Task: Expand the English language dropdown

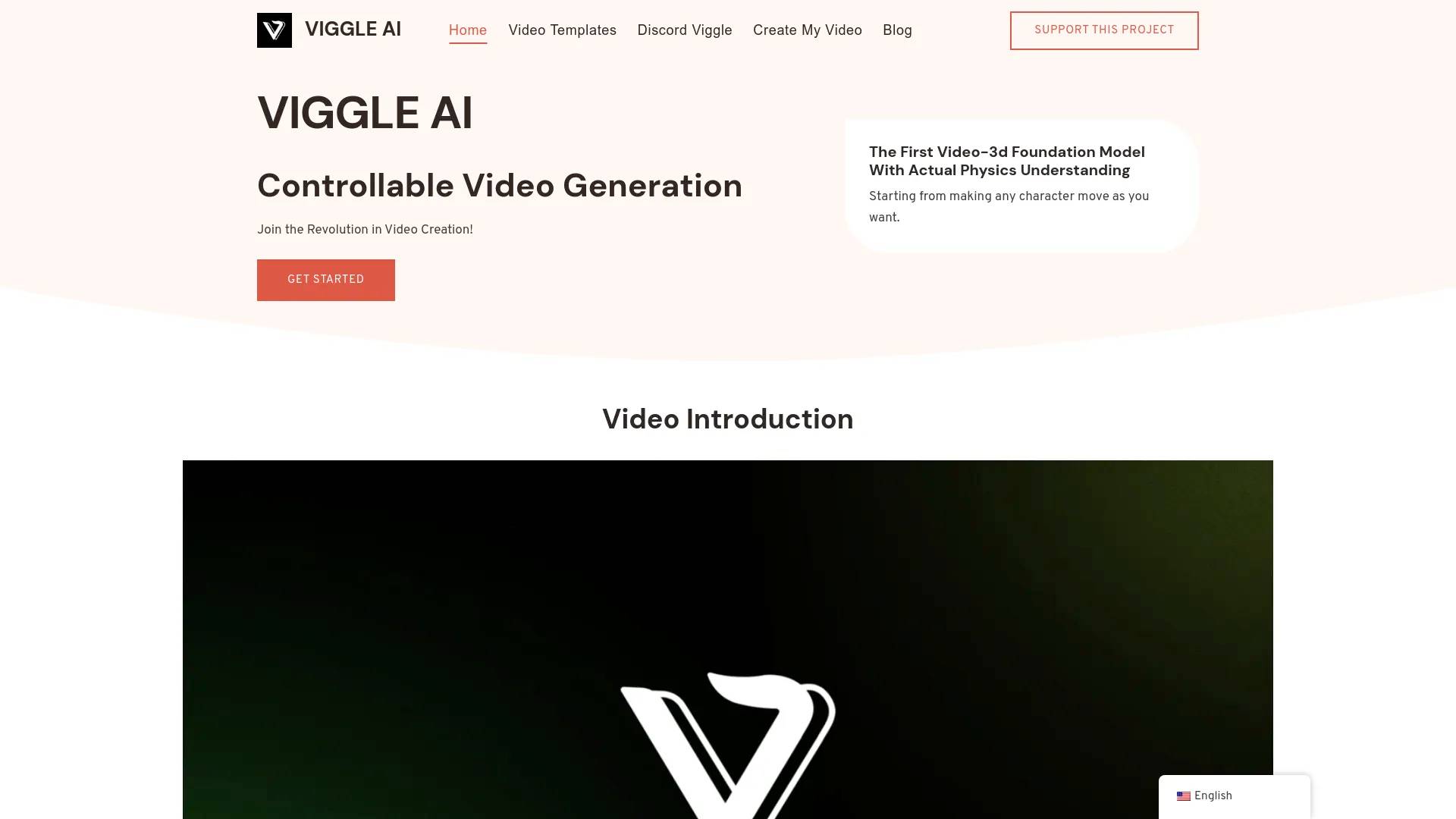Action: [1234, 795]
